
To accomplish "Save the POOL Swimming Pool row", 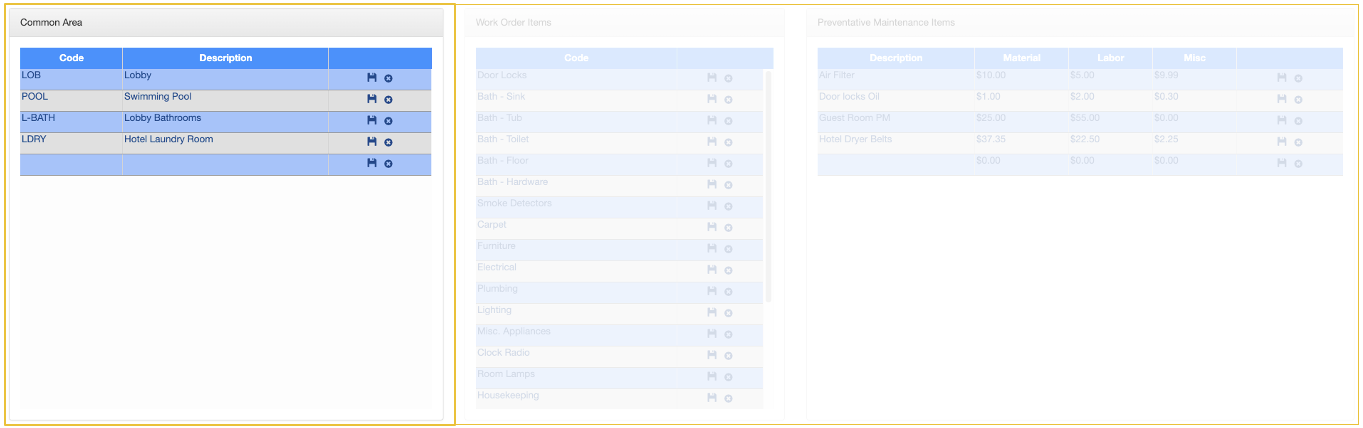I will pos(372,99).
